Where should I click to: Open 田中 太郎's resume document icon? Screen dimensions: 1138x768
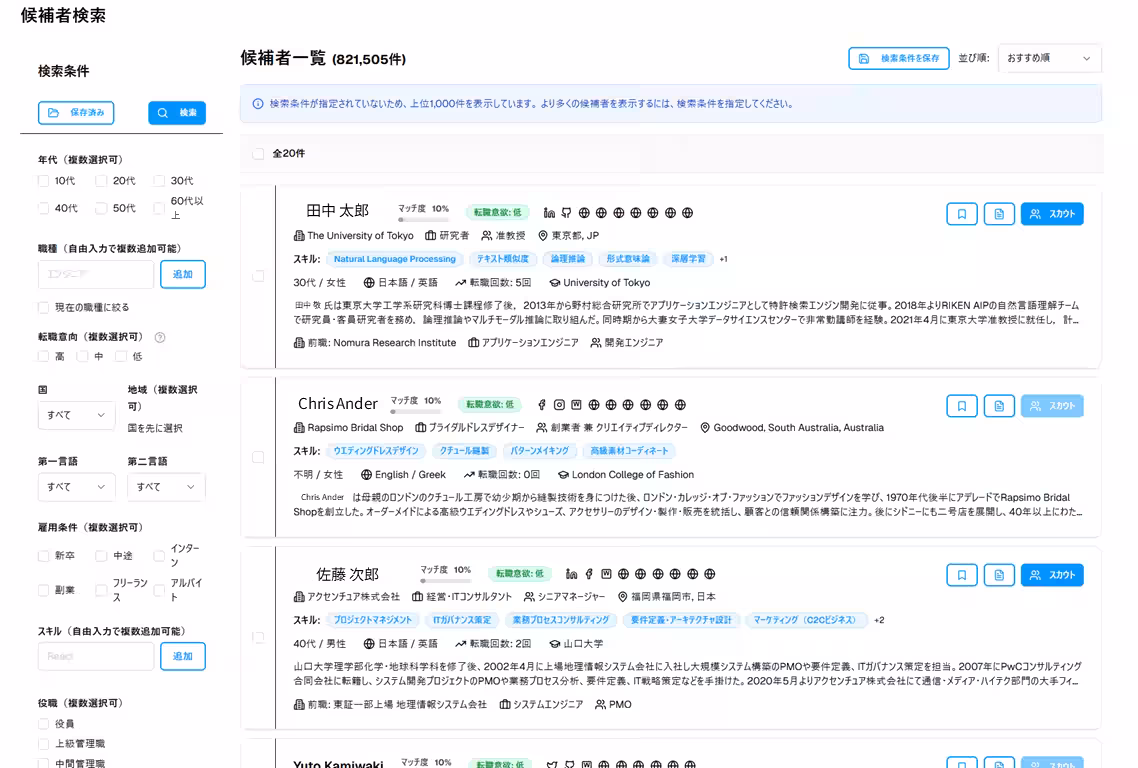pos(999,213)
